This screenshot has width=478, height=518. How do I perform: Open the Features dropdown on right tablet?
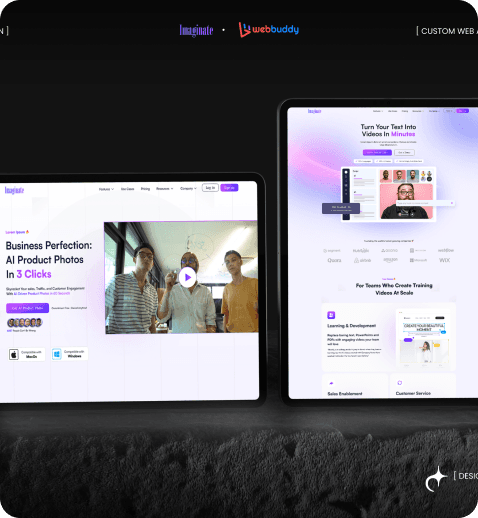(x=378, y=111)
